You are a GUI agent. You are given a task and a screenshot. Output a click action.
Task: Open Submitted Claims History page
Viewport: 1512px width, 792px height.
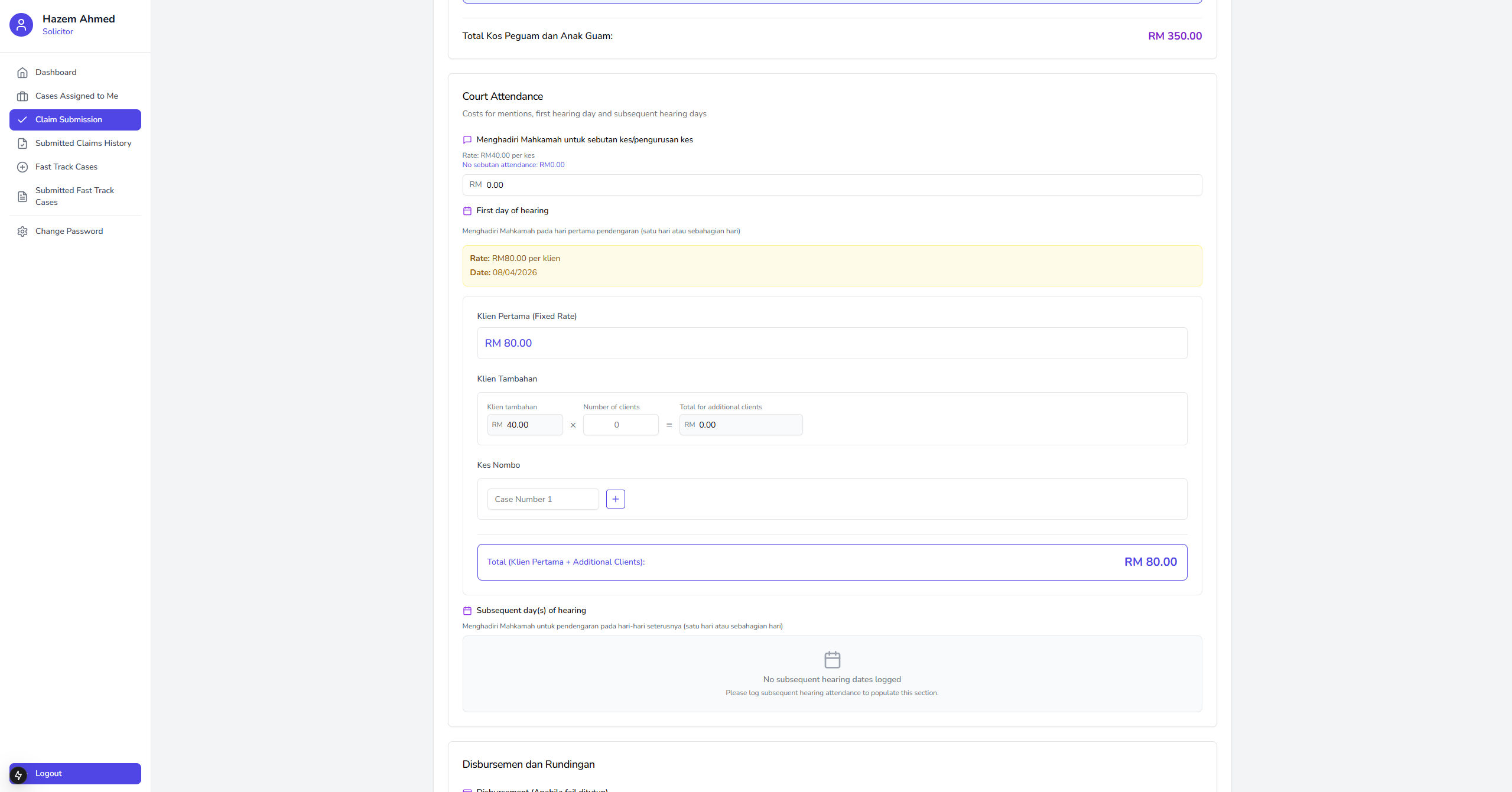83,144
